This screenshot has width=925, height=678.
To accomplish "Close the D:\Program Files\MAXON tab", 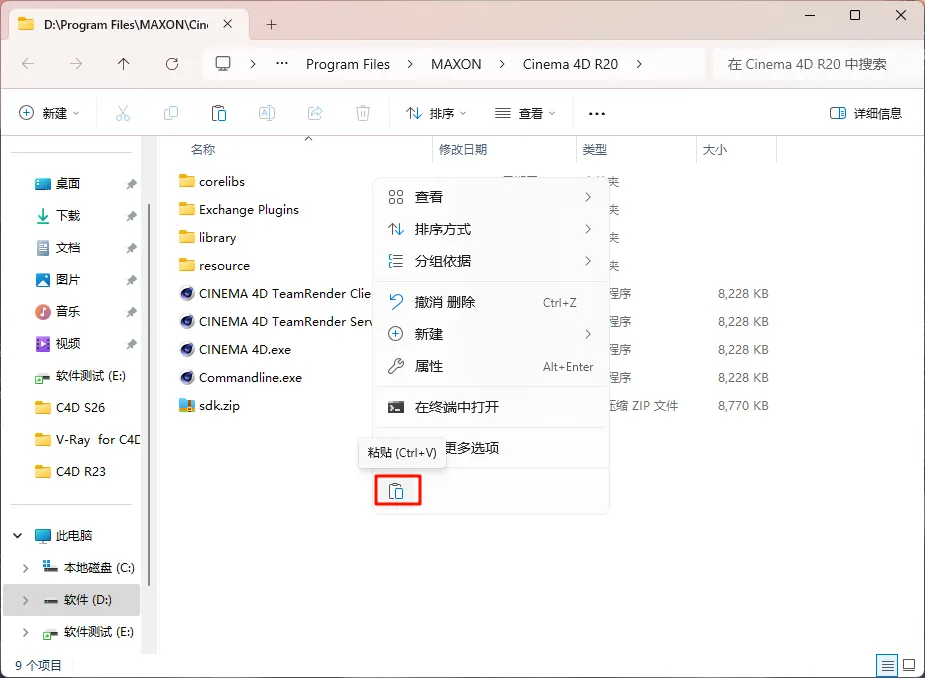I will [228, 24].
